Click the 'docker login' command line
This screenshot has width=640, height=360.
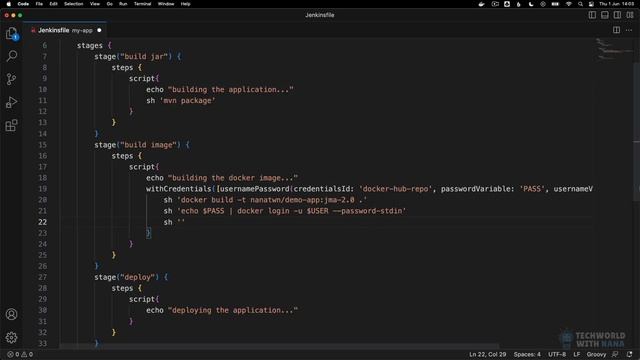(x=285, y=211)
